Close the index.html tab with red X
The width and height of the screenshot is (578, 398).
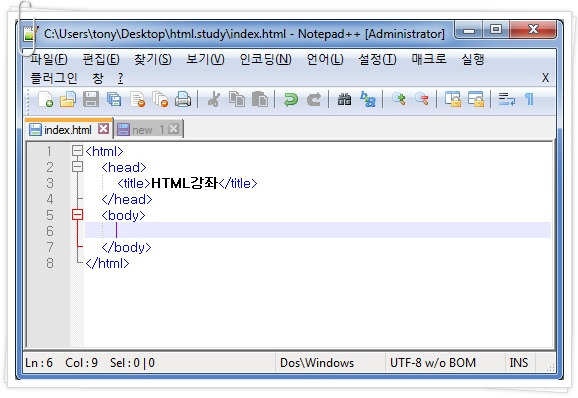pyautogui.click(x=103, y=129)
